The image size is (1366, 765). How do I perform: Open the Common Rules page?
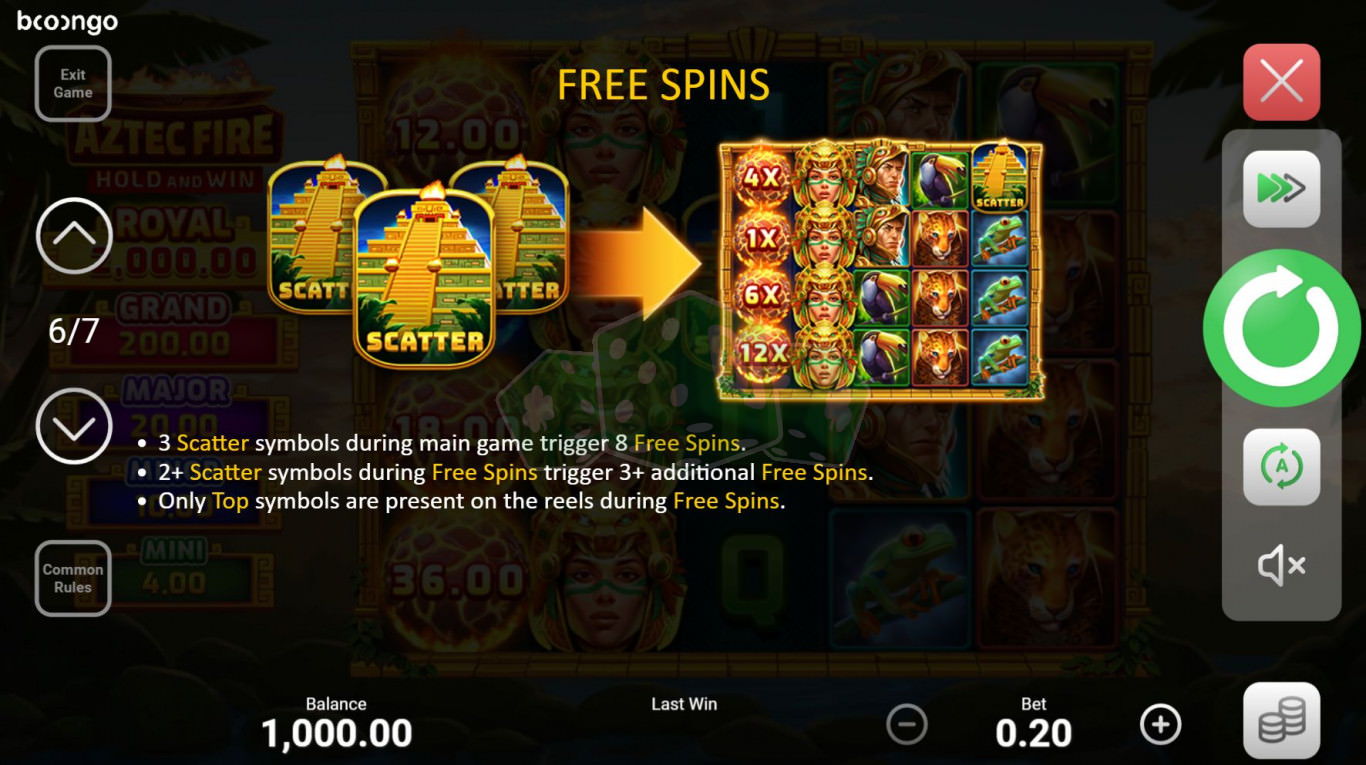point(73,578)
